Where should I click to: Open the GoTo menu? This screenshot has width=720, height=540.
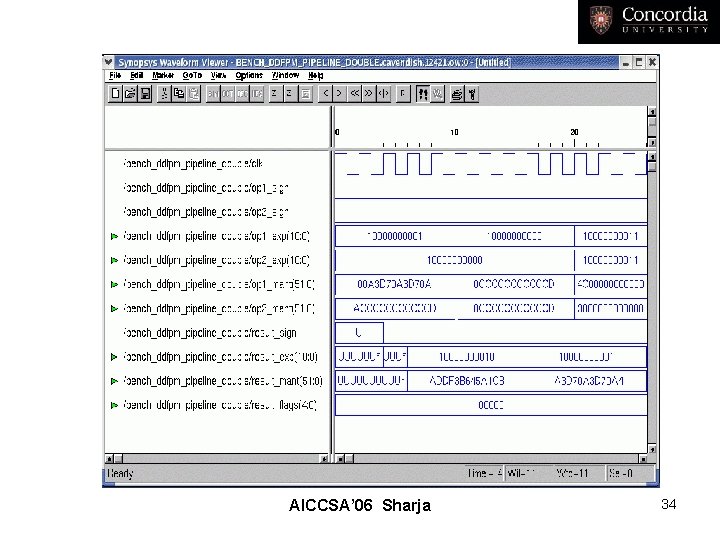(x=192, y=75)
